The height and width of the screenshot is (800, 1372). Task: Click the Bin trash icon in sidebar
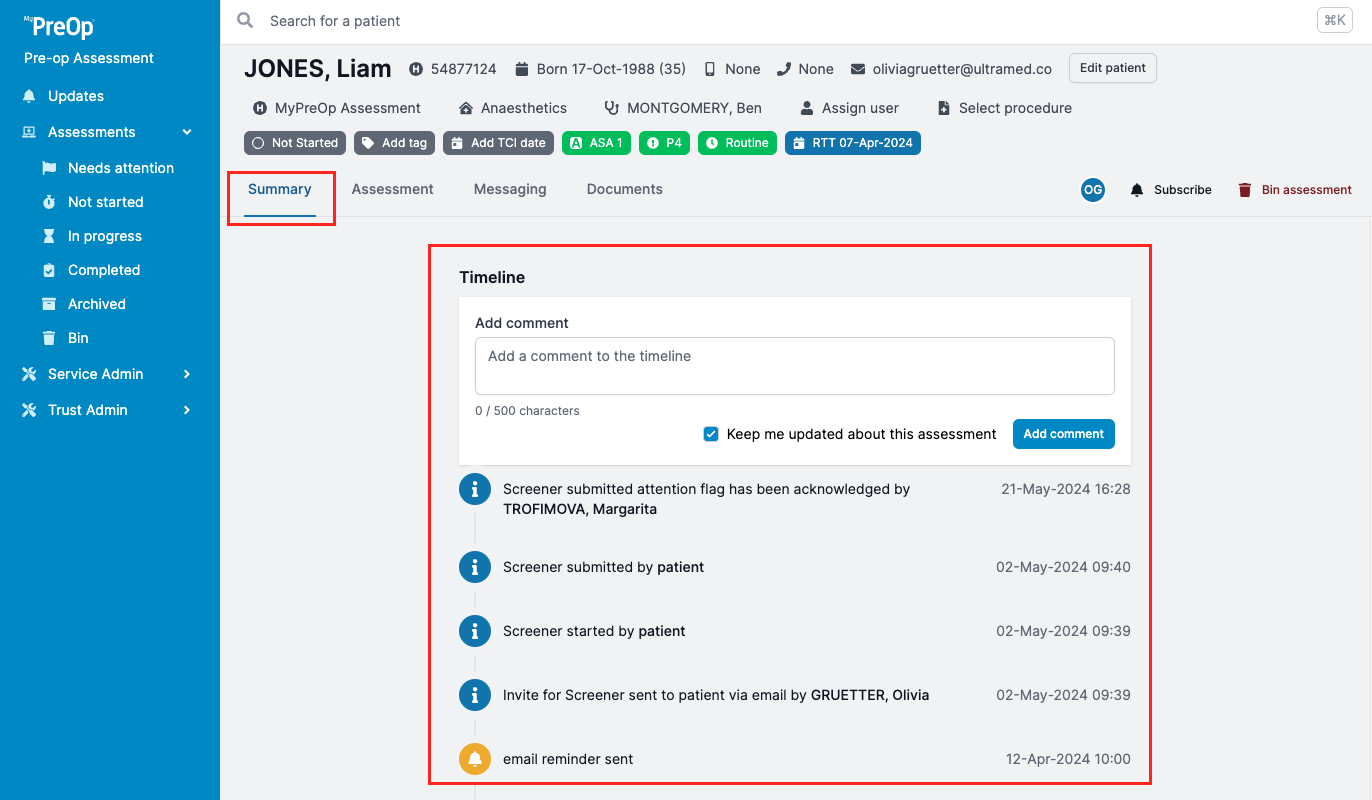49,338
